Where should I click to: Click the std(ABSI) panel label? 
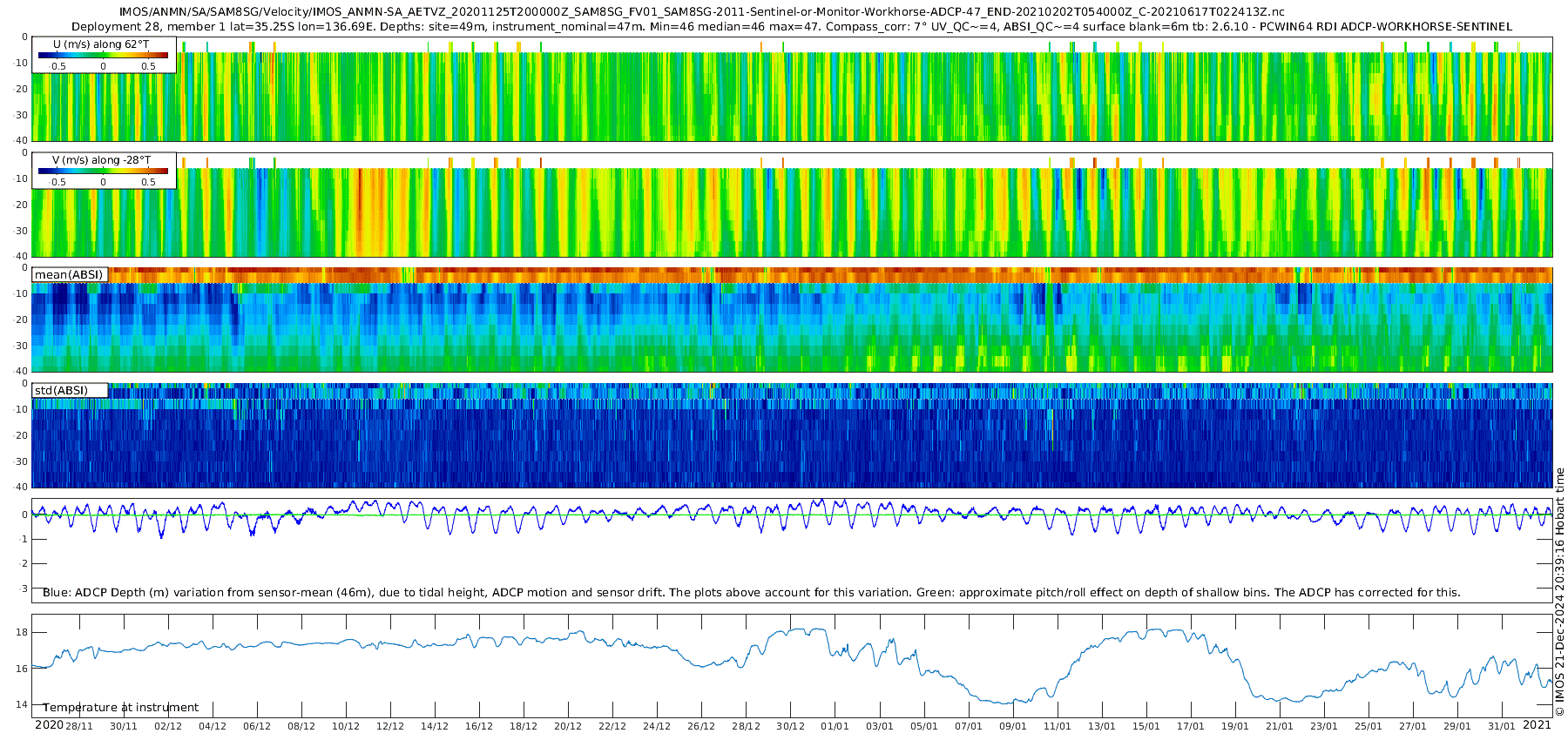click(x=61, y=391)
